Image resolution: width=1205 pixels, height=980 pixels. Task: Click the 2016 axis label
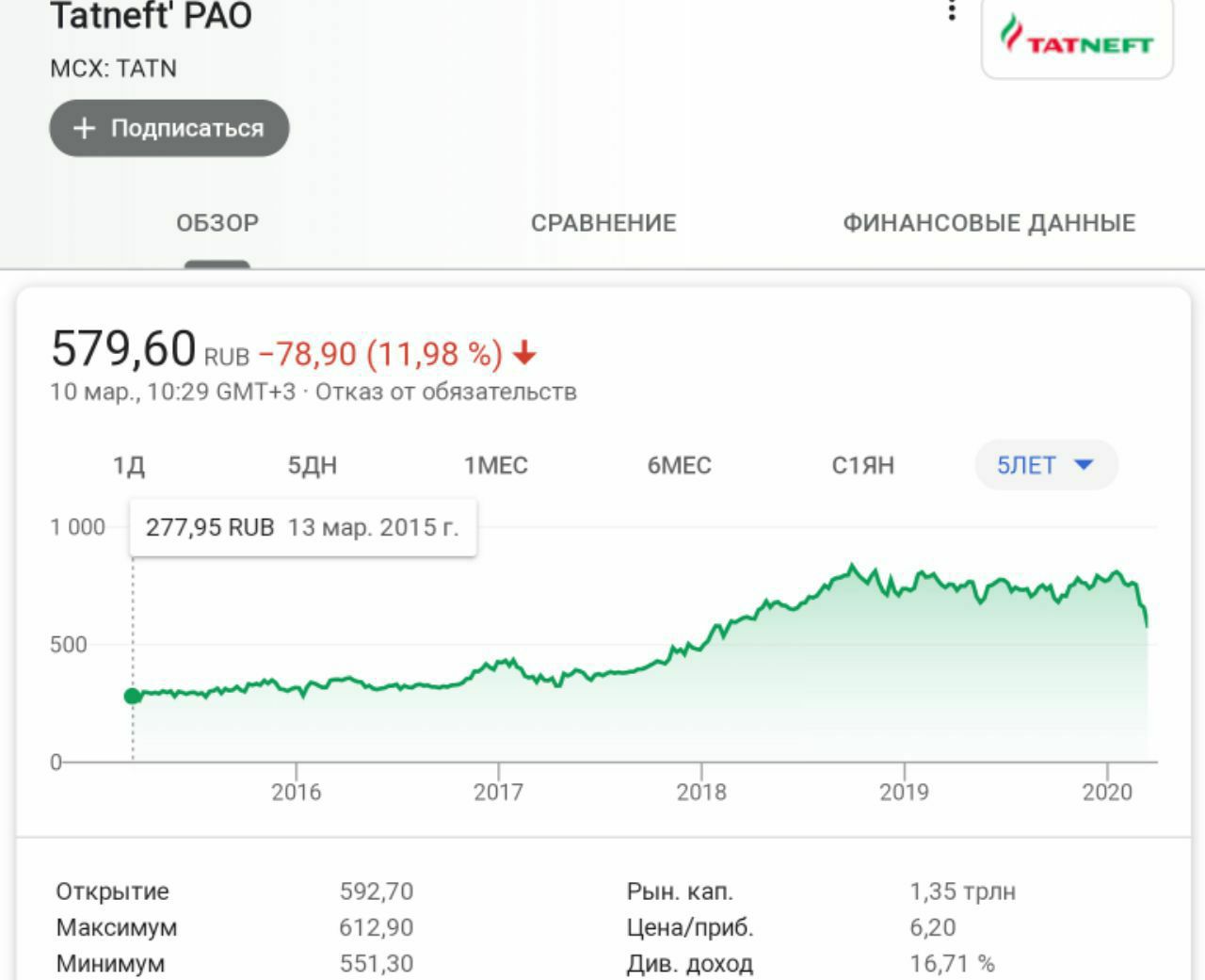point(297,792)
